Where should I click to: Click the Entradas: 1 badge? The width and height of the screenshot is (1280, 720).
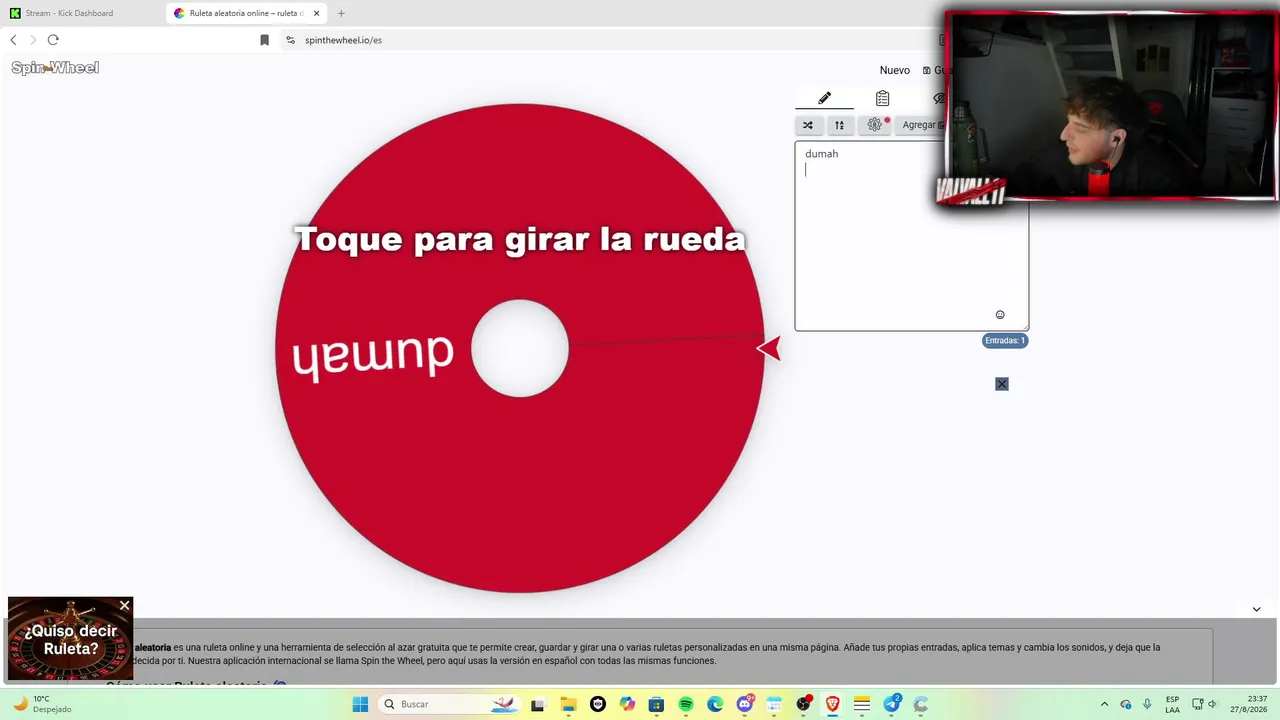pos(1005,341)
